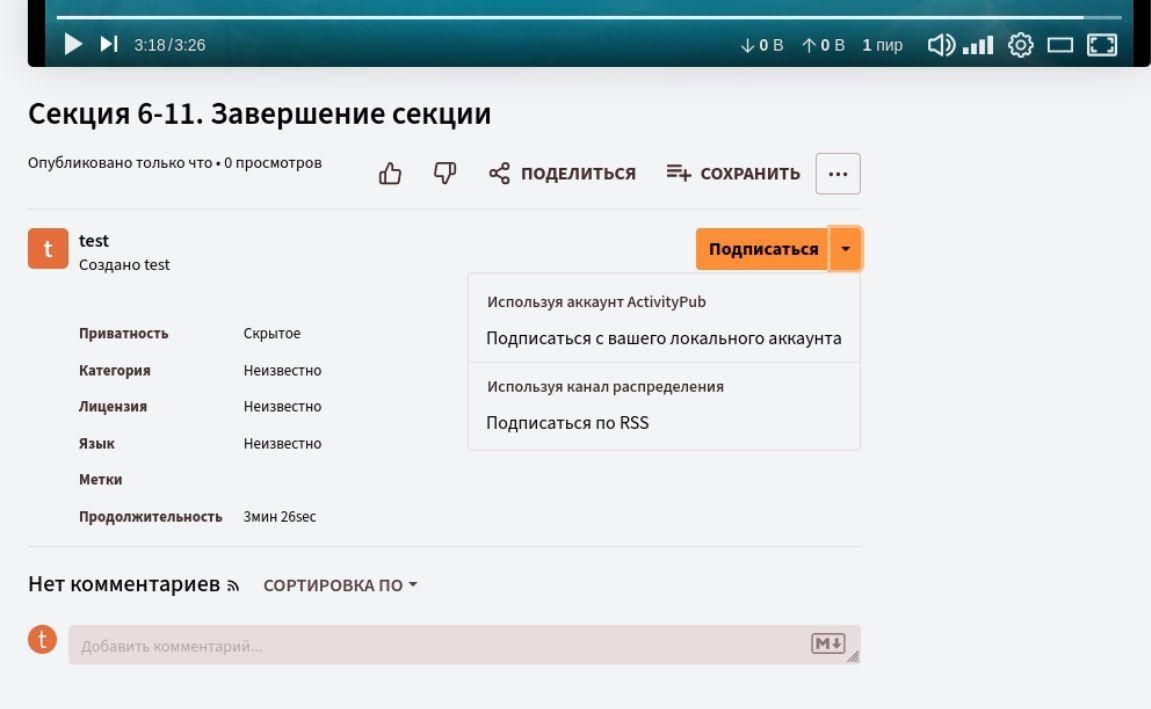Mute the video using the speaker icon

[940, 45]
